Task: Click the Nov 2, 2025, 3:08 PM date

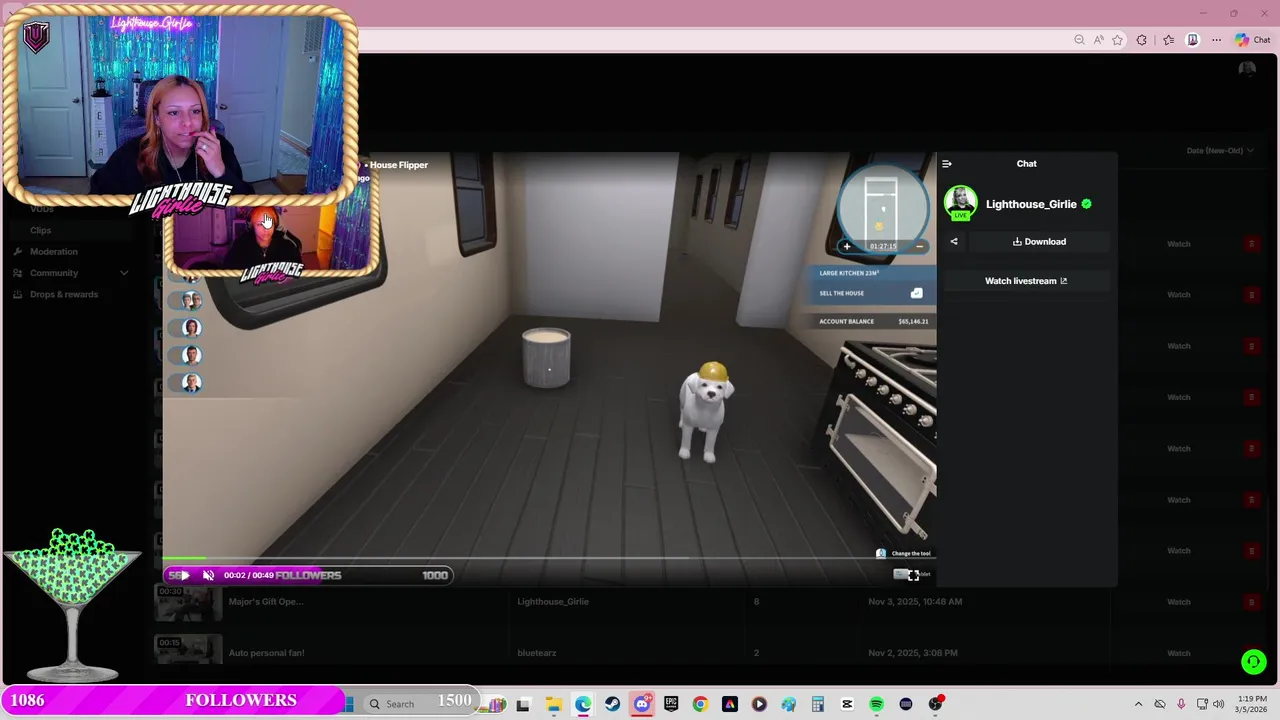Action: tap(913, 653)
